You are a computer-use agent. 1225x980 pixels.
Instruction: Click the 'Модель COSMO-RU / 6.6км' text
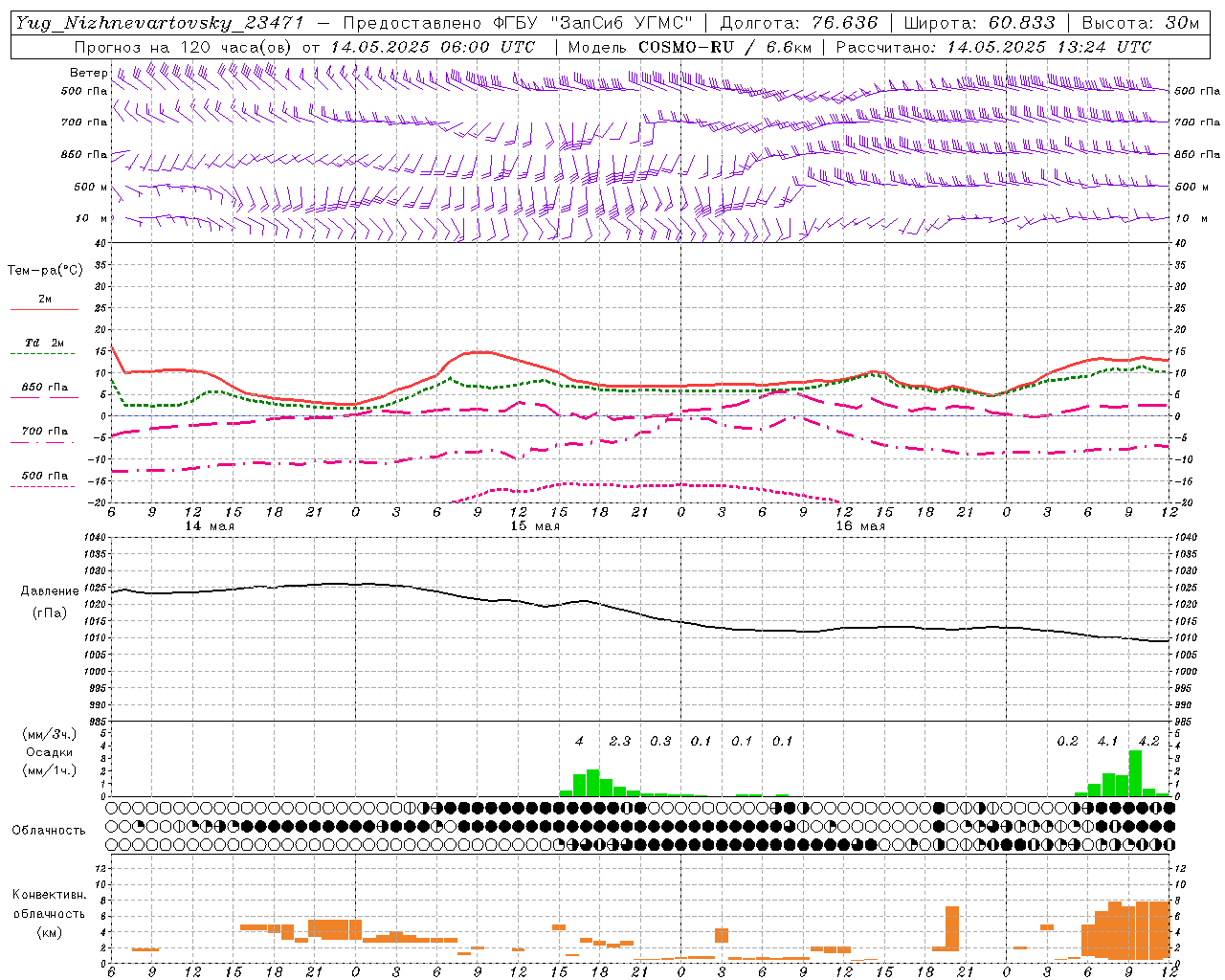click(x=690, y=47)
